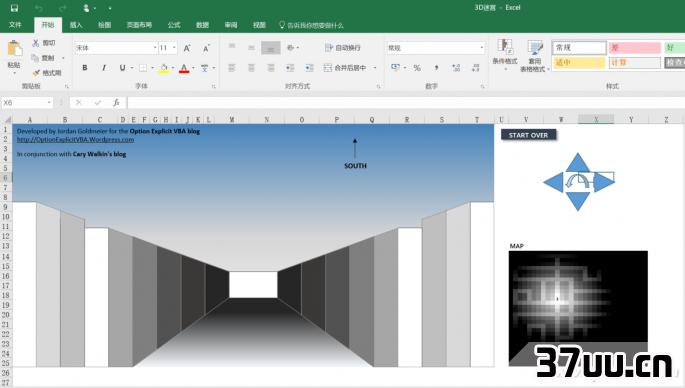The image size is (685, 388).
Task: Click the red font color A
Action: pos(184,68)
